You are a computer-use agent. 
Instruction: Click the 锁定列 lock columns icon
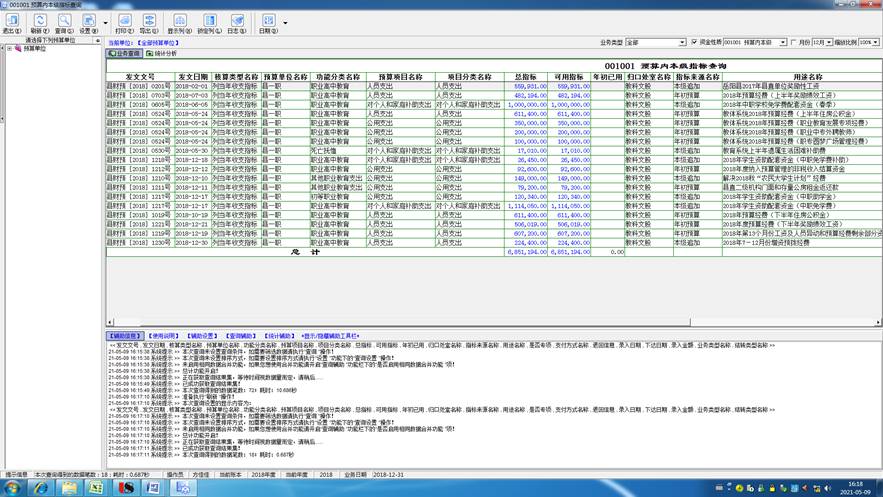[x=209, y=24]
